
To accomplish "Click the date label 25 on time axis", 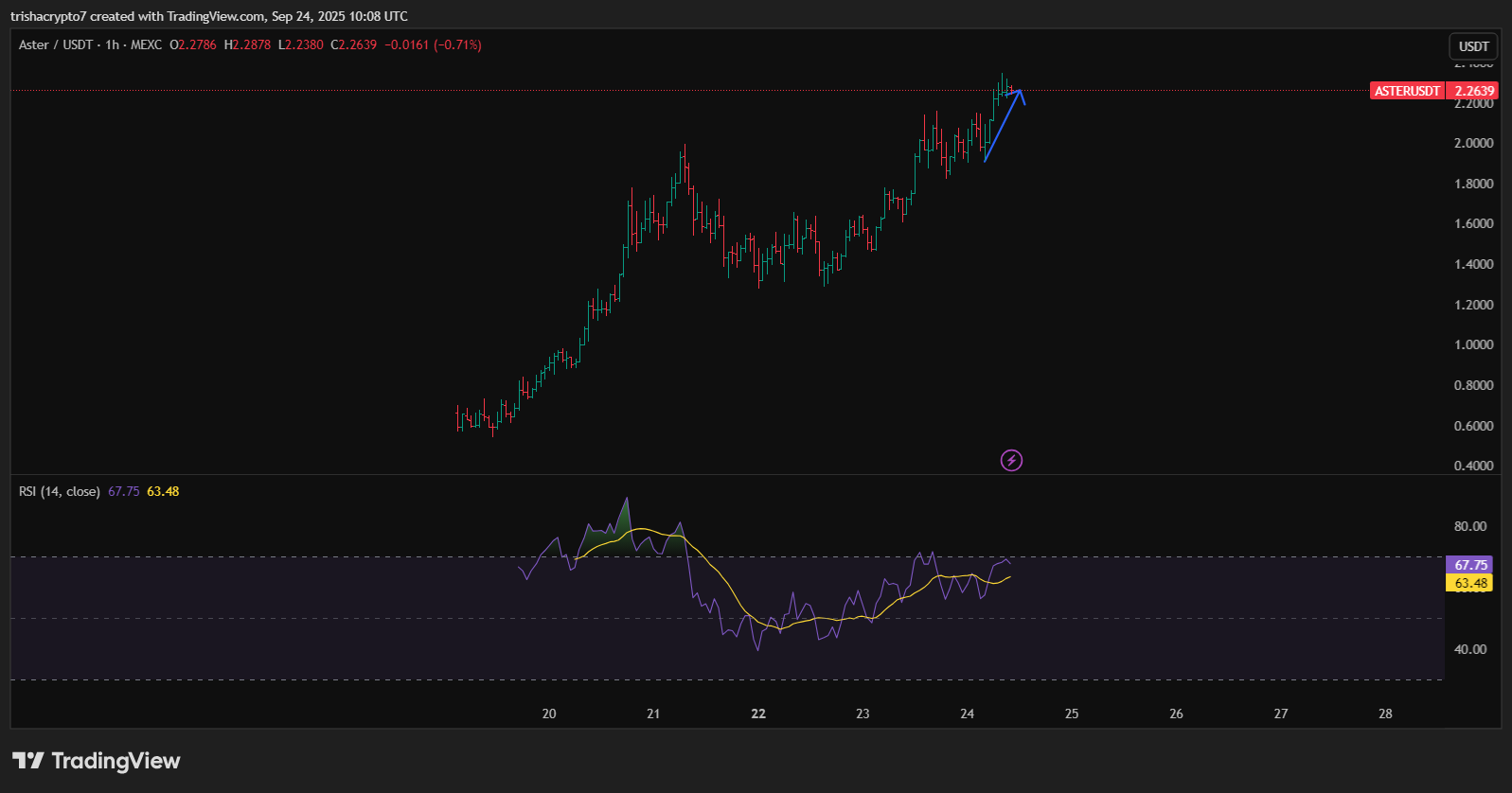I will (1072, 714).
